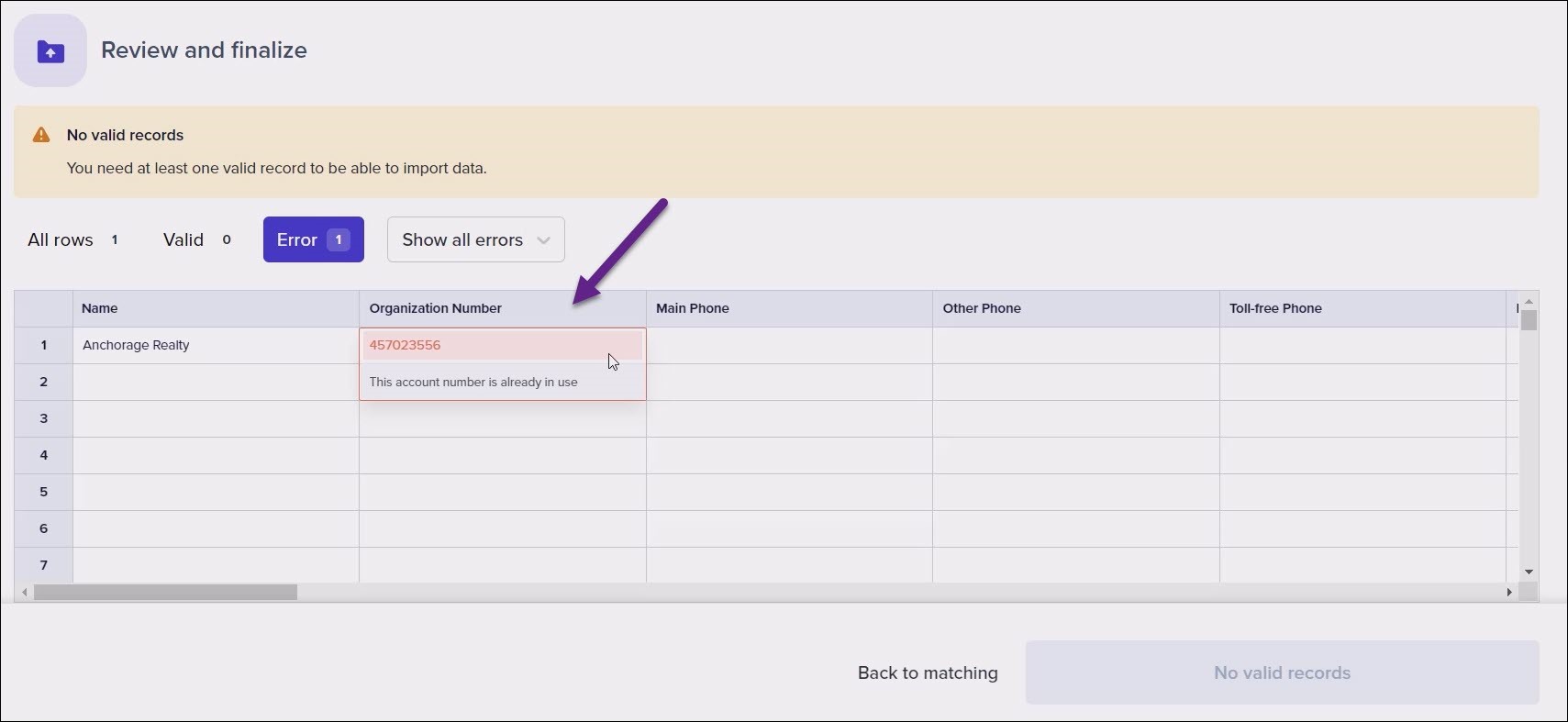Click Back to matching

tap(928, 672)
